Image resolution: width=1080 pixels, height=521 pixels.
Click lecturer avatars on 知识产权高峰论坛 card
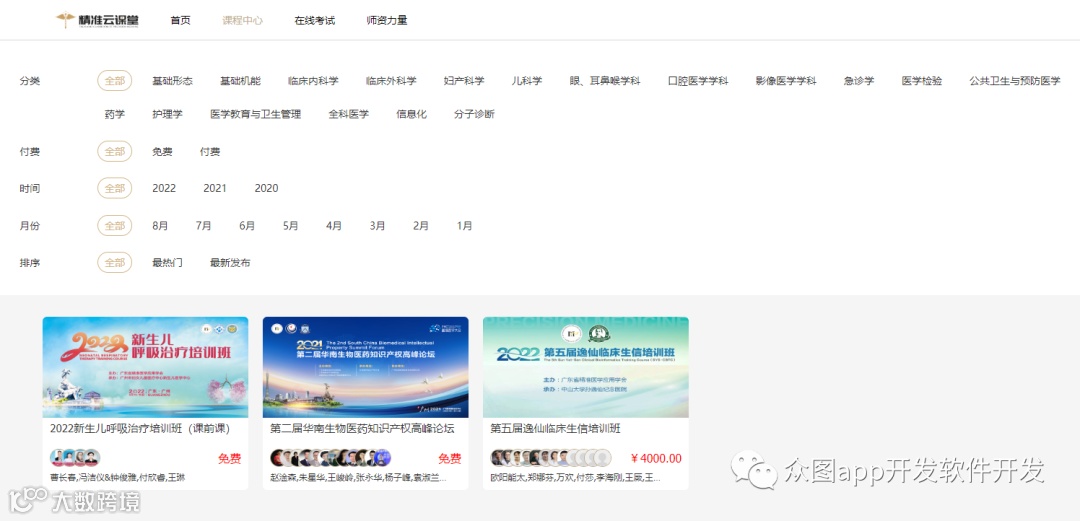pos(331,458)
